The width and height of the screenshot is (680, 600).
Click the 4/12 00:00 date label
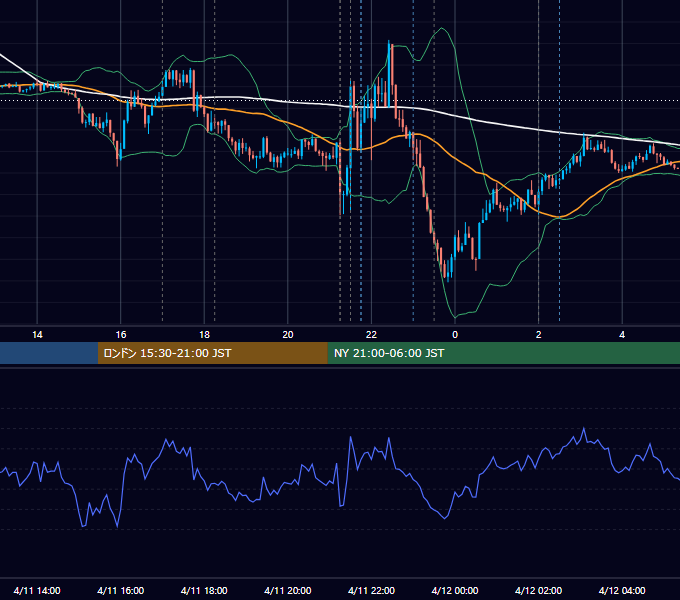click(455, 590)
